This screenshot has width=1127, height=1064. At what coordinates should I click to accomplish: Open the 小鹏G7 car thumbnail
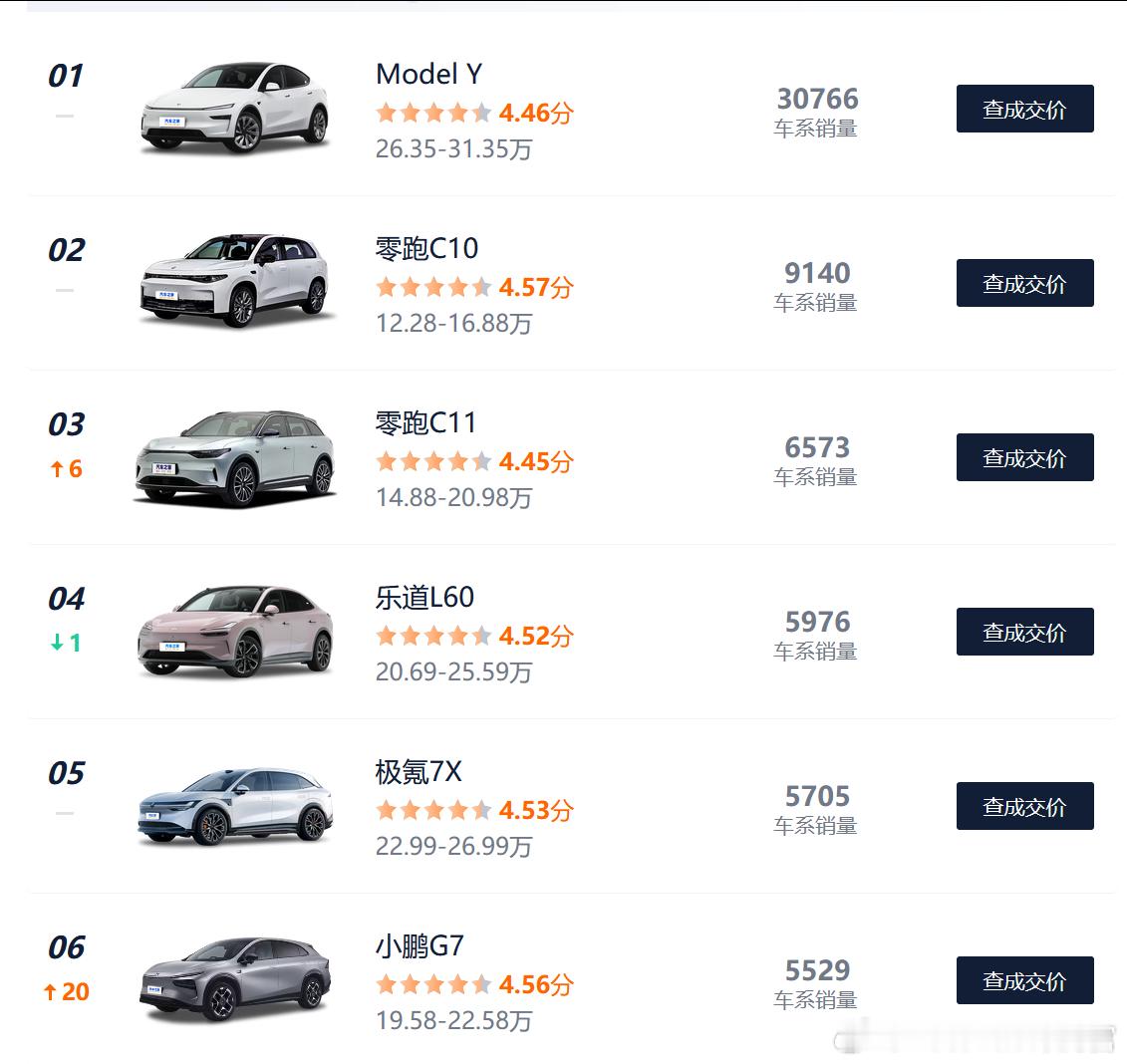[236, 978]
